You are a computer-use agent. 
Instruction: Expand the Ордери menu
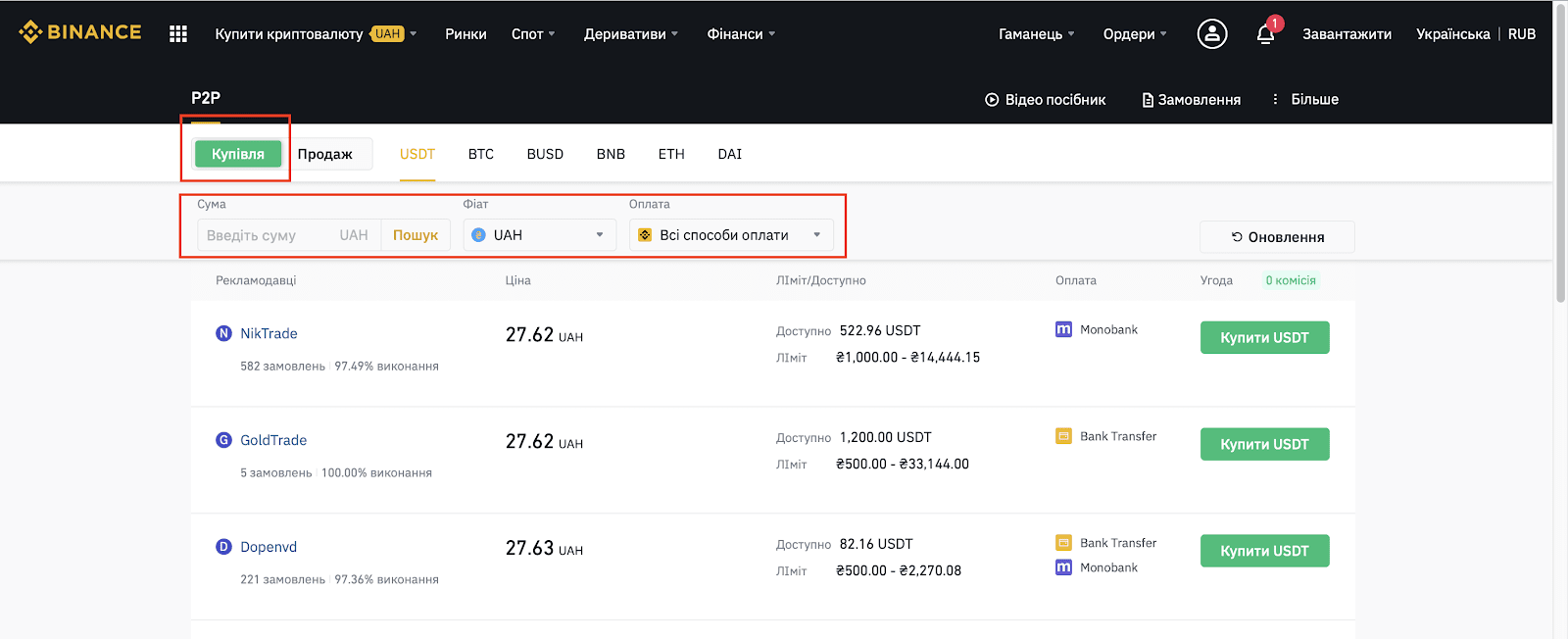[1135, 33]
